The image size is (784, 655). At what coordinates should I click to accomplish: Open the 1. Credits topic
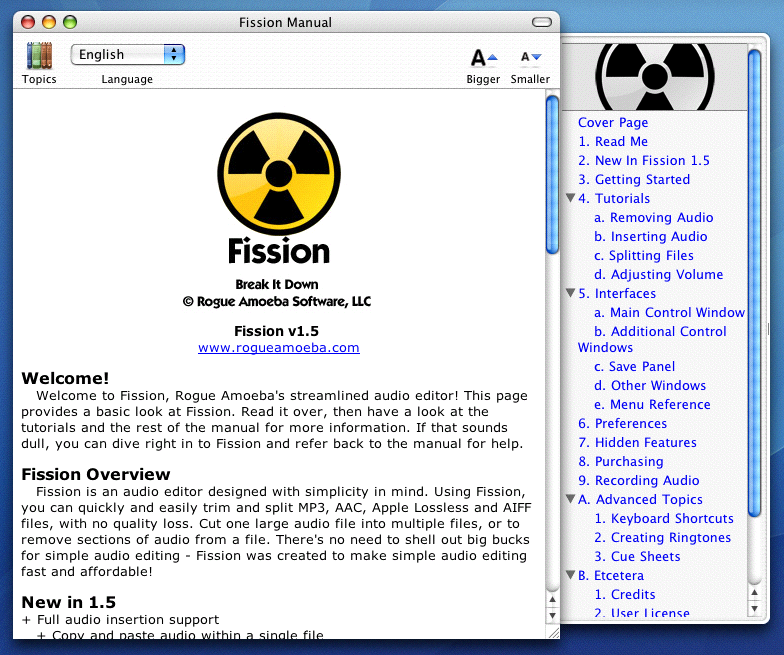tap(624, 594)
